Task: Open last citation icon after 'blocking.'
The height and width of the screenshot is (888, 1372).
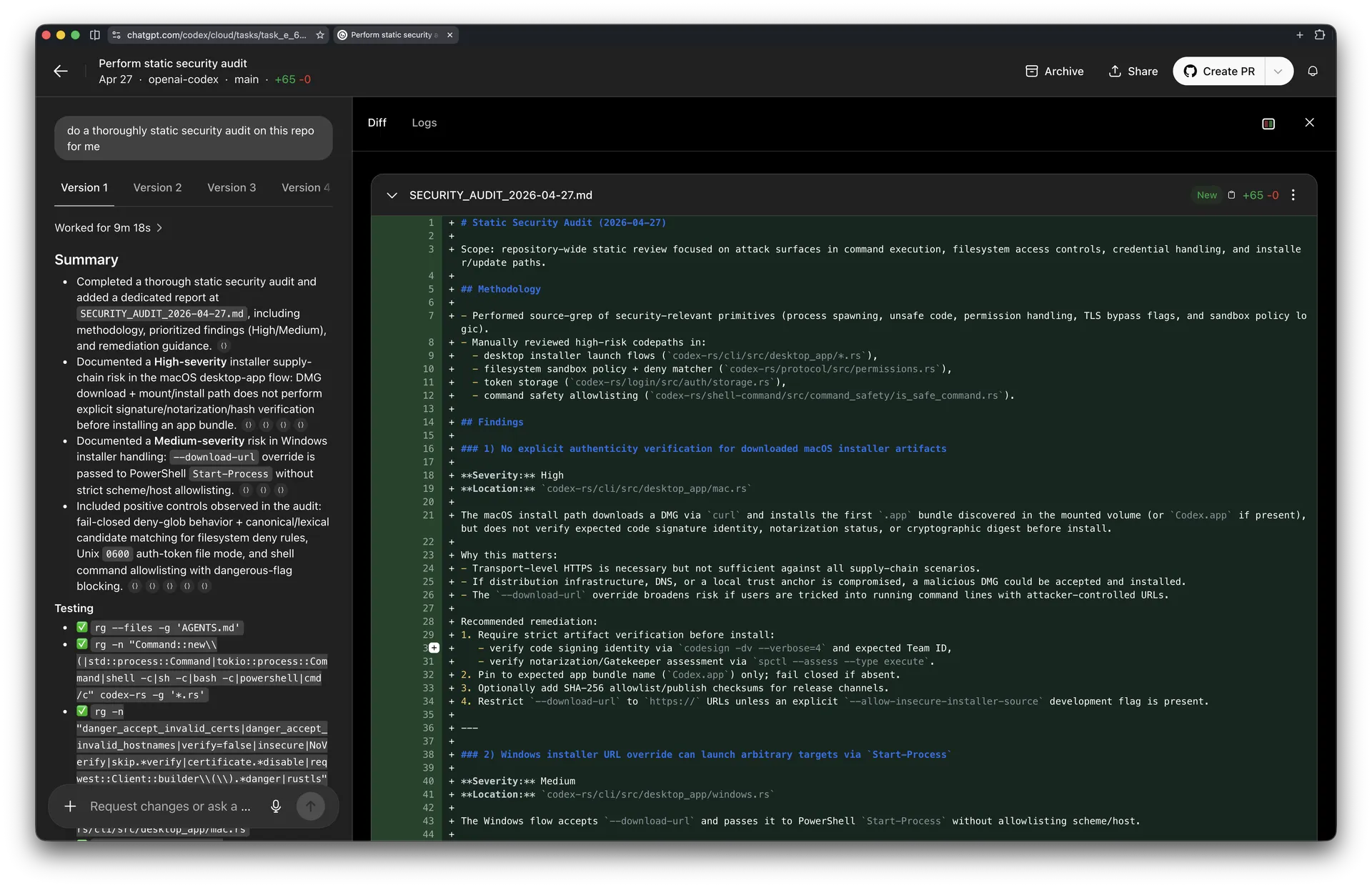Action: click(204, 586)
